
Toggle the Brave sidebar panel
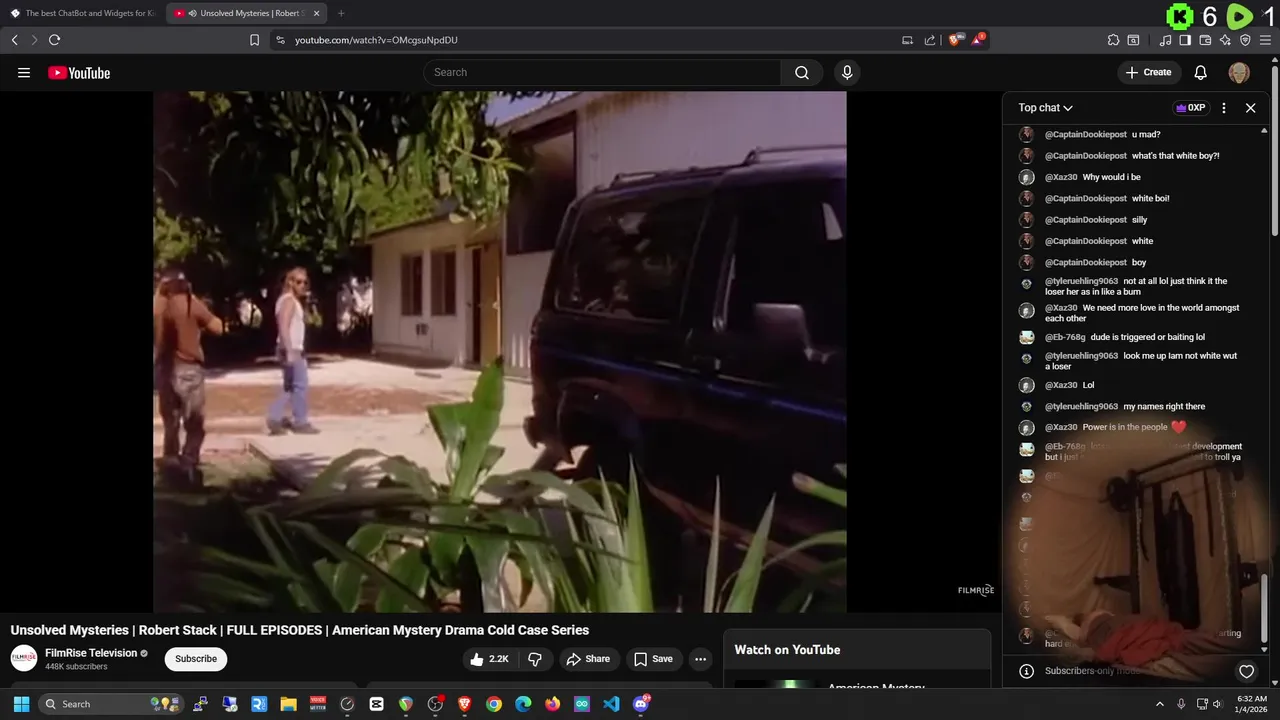click(x=1185, y=40)
